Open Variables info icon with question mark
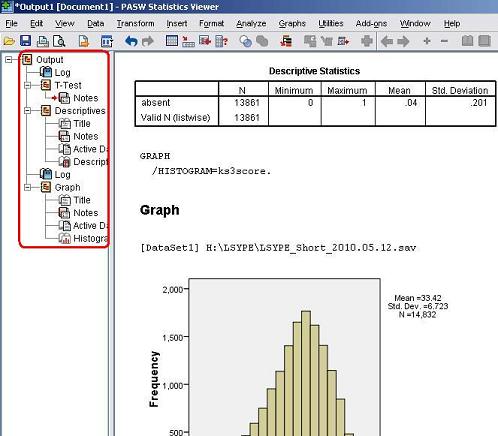Screen dimensions: 498x436 (x=222, y=41)
